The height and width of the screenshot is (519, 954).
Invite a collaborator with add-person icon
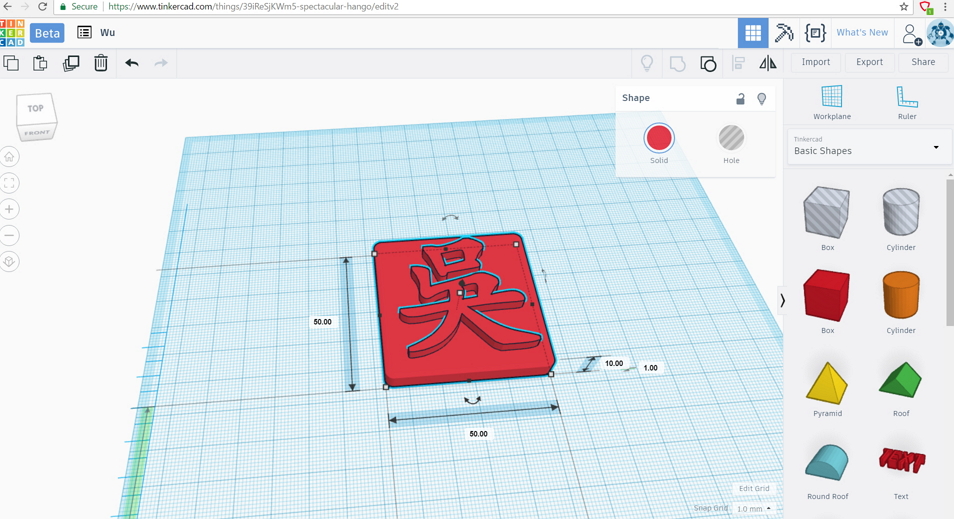[x=911, y=34]
